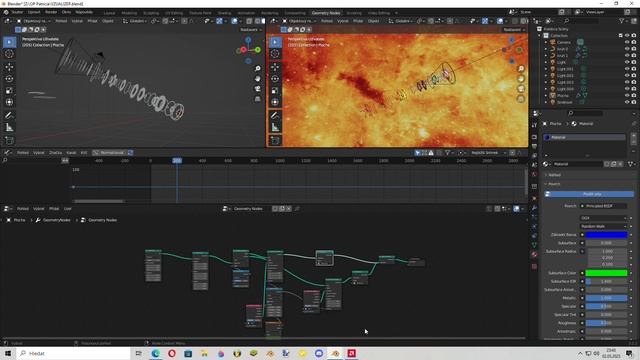Toggle visibility eye for Camera in outliner
The image size is (640, 360).
tap(627, 42)
